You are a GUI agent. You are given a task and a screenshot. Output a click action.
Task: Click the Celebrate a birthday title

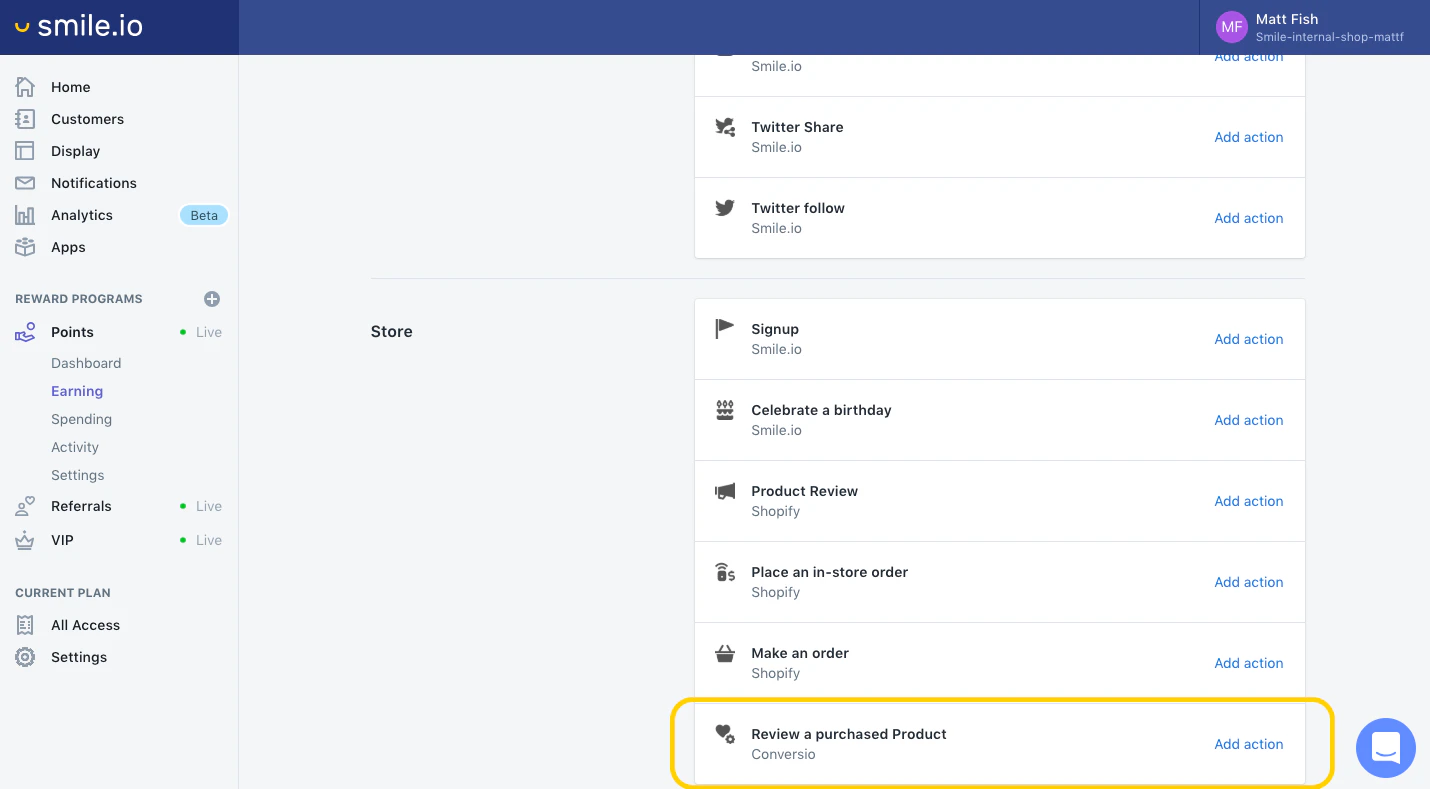point(821,410)
